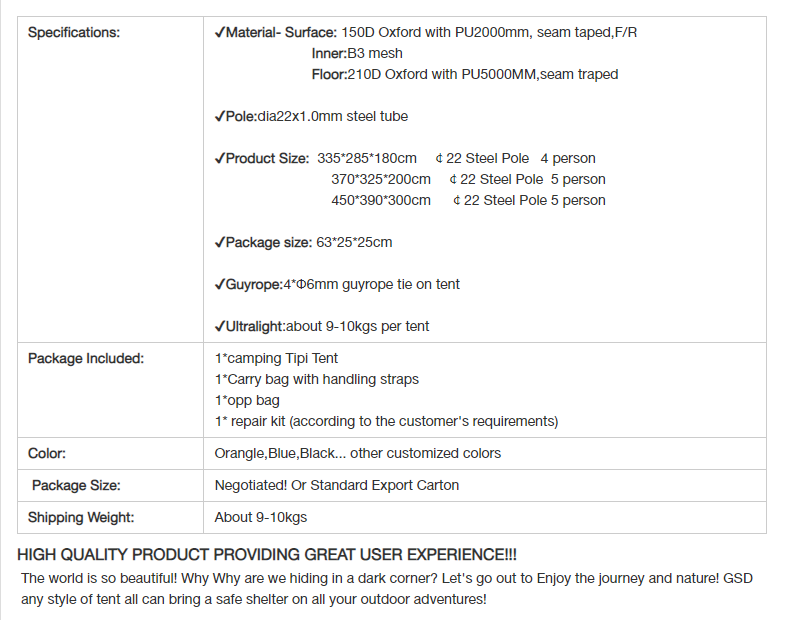
Task: Click Negotiated! Or Standard Export Carton text
Action: click(x=336, y=485)
